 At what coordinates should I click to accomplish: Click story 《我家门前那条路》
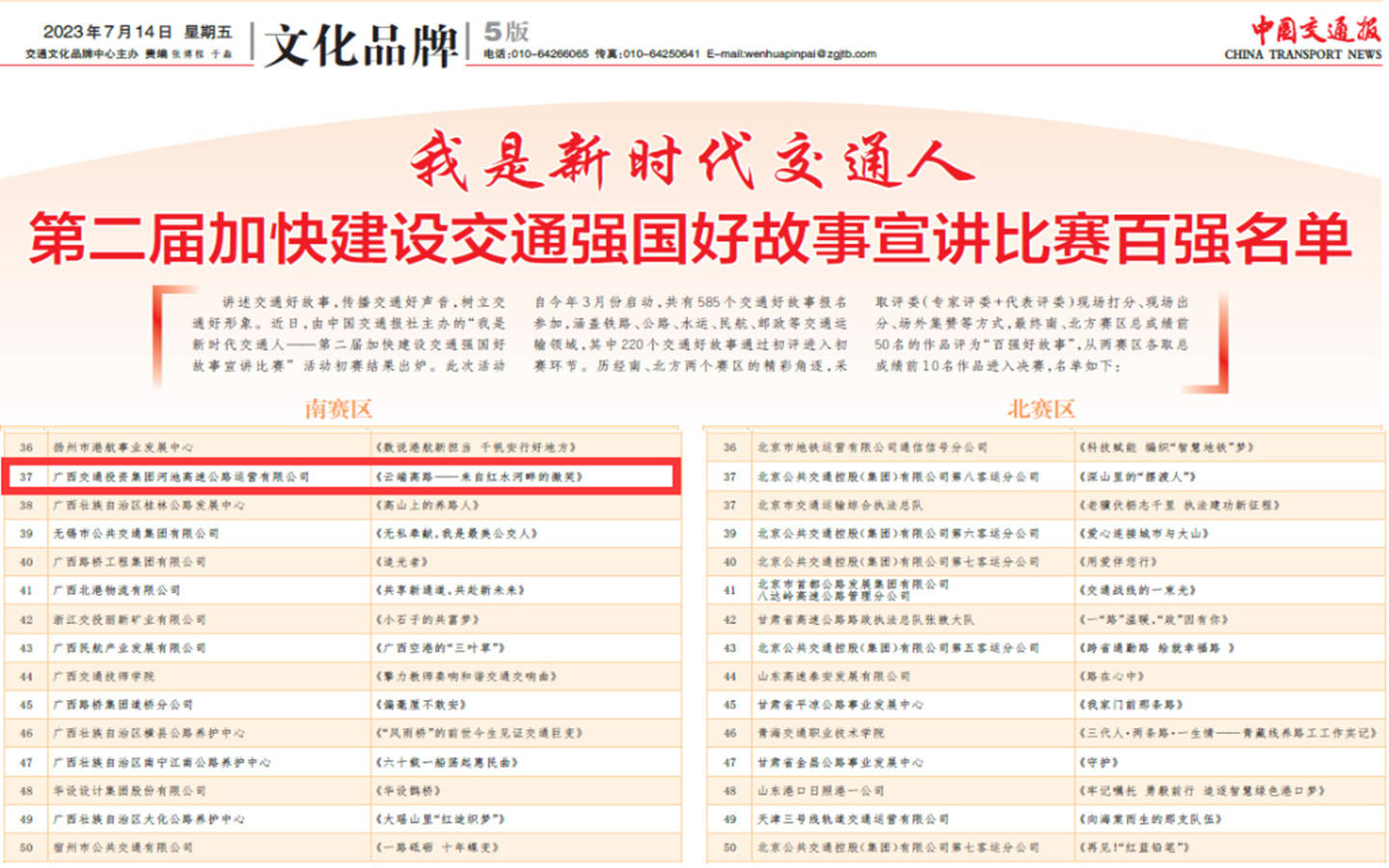[1130, 705]
